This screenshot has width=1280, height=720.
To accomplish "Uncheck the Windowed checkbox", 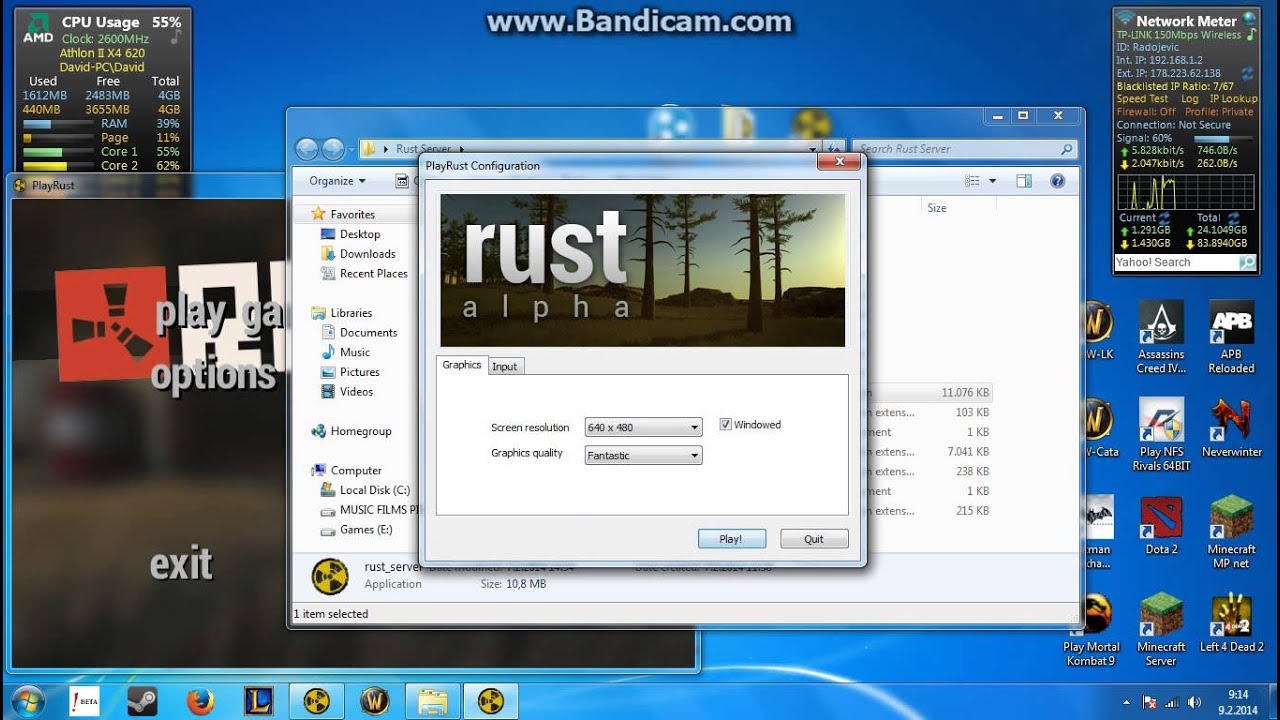I will (725, 425).
